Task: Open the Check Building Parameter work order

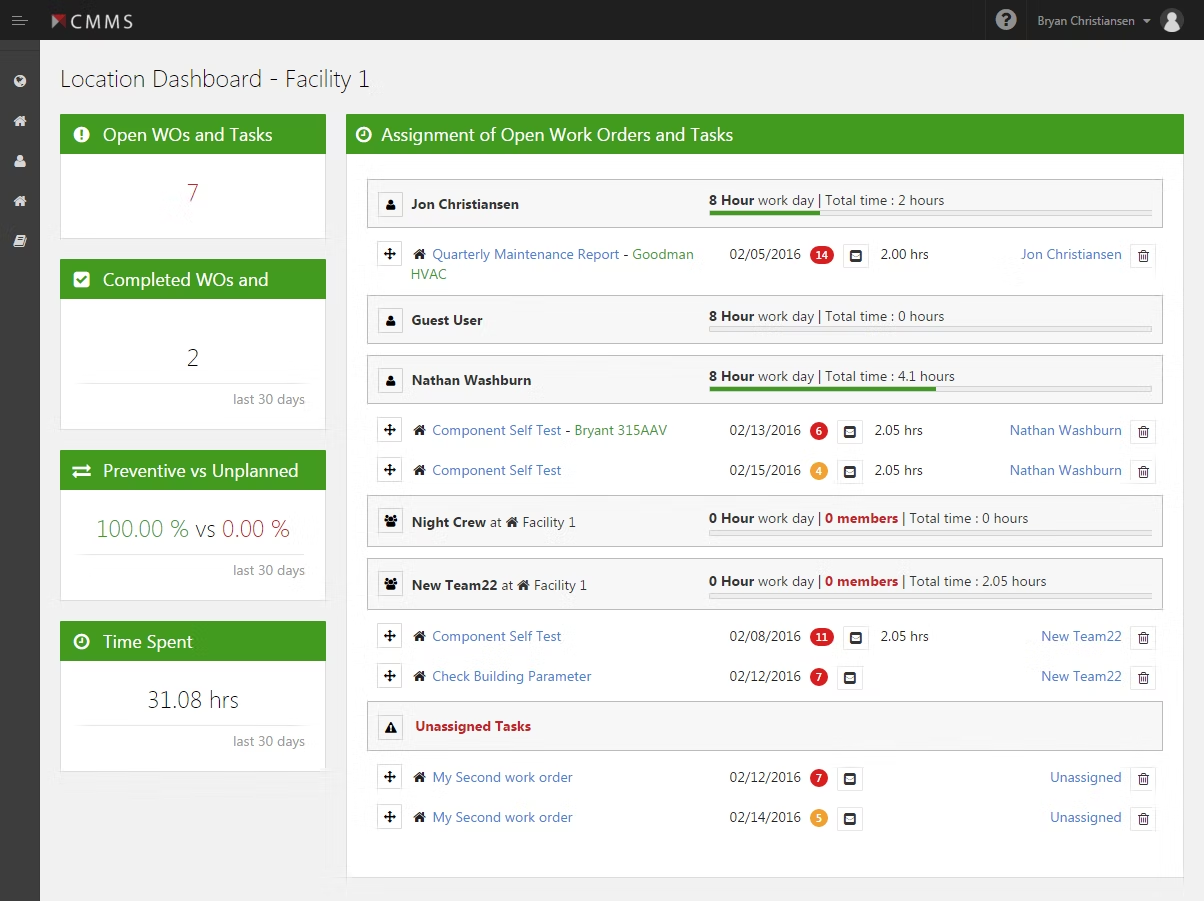Action: click(512, 676)
